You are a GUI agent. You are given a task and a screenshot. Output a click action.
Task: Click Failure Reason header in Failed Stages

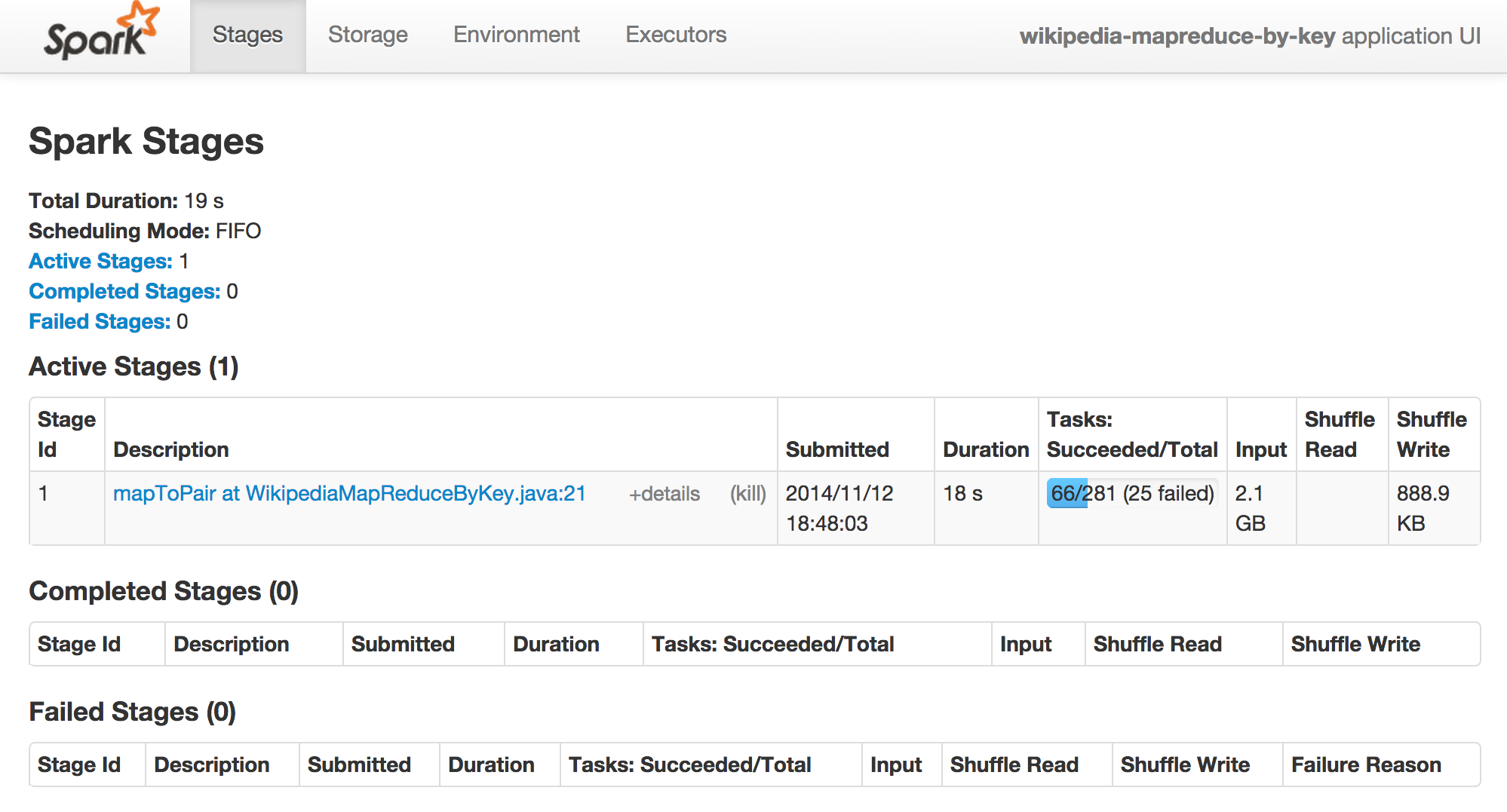pyautogui.click(x=1366, y=765)
